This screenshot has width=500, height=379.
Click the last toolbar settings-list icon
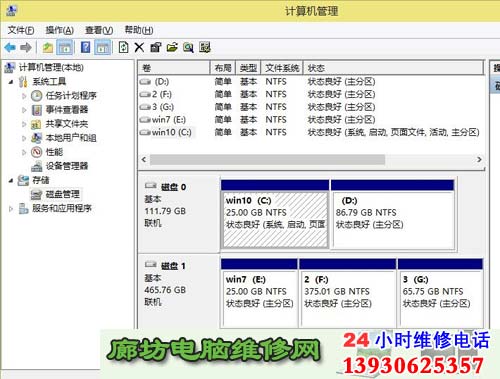[x=205, y=48]
